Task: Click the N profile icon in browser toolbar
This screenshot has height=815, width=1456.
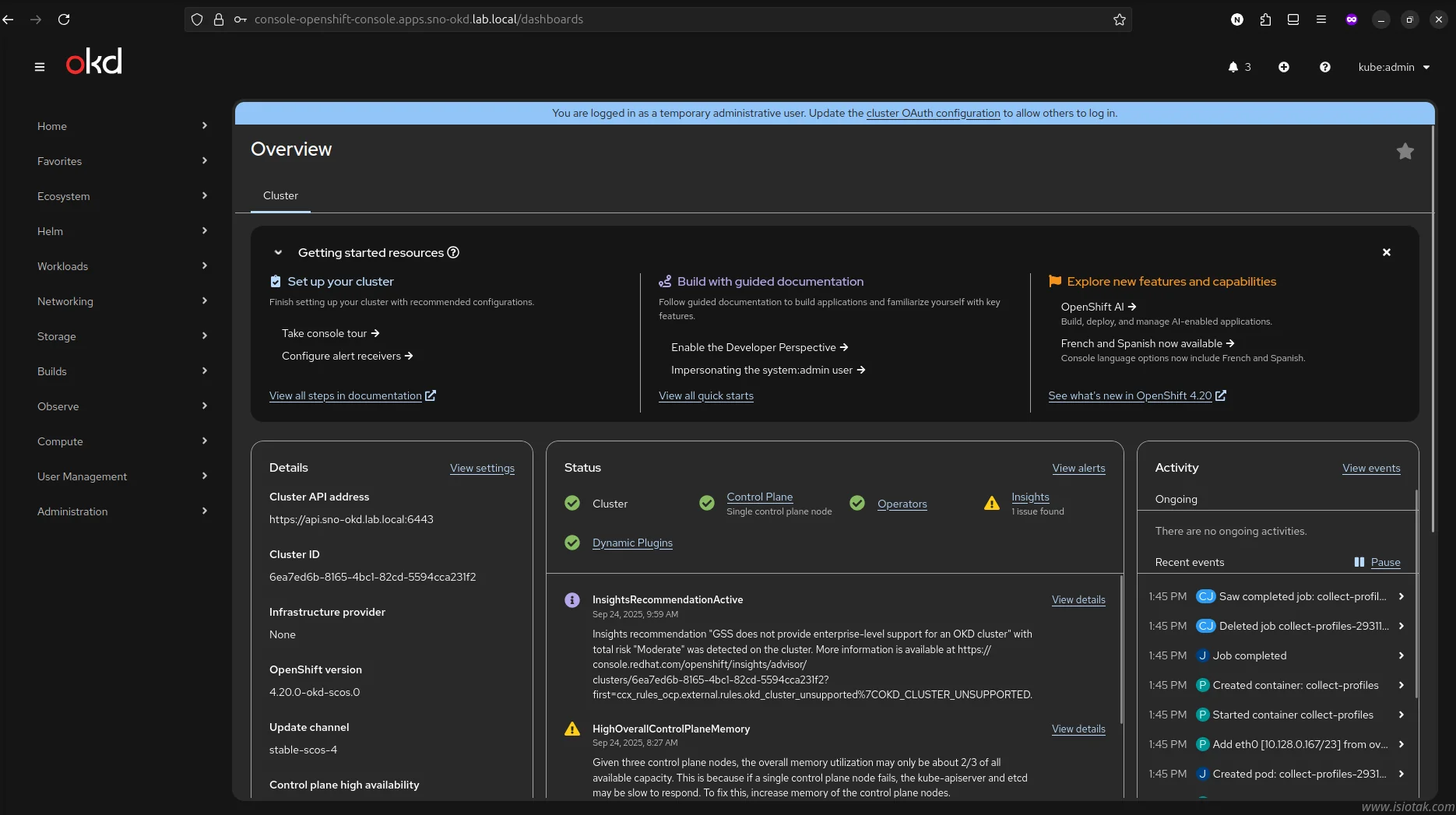Action: coord(1237,19)
